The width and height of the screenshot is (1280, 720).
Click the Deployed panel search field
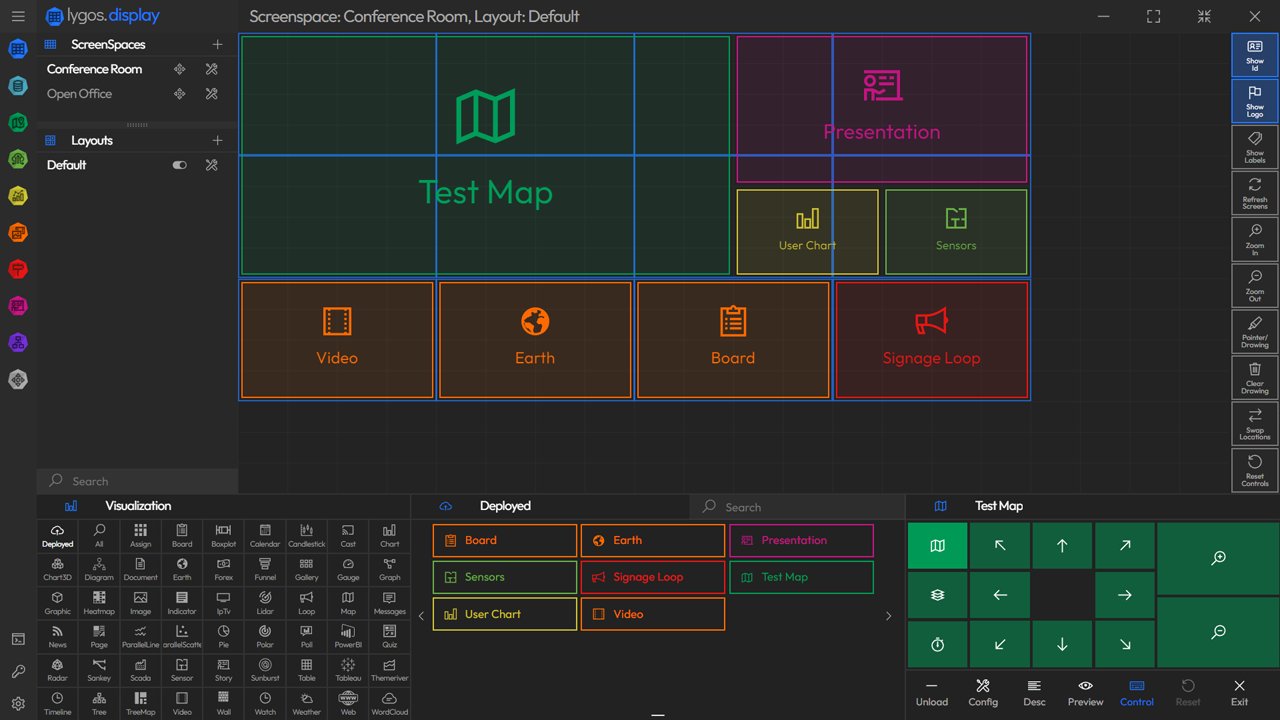(800, 507)
